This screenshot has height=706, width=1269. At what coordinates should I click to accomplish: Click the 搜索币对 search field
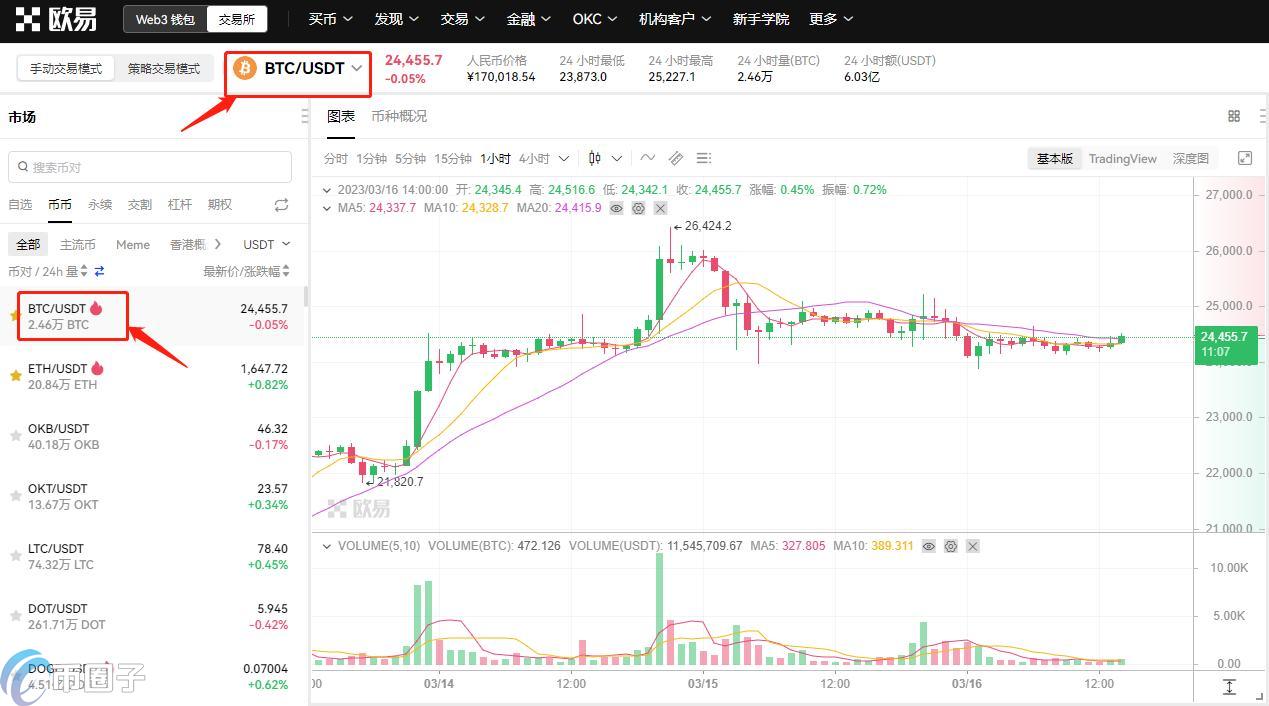pos(150,167)
